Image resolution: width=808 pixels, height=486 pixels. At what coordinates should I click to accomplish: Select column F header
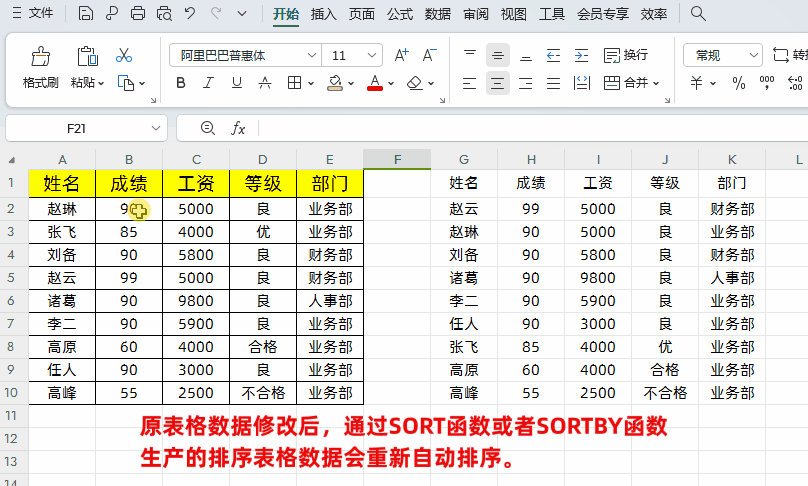point(397,160)
